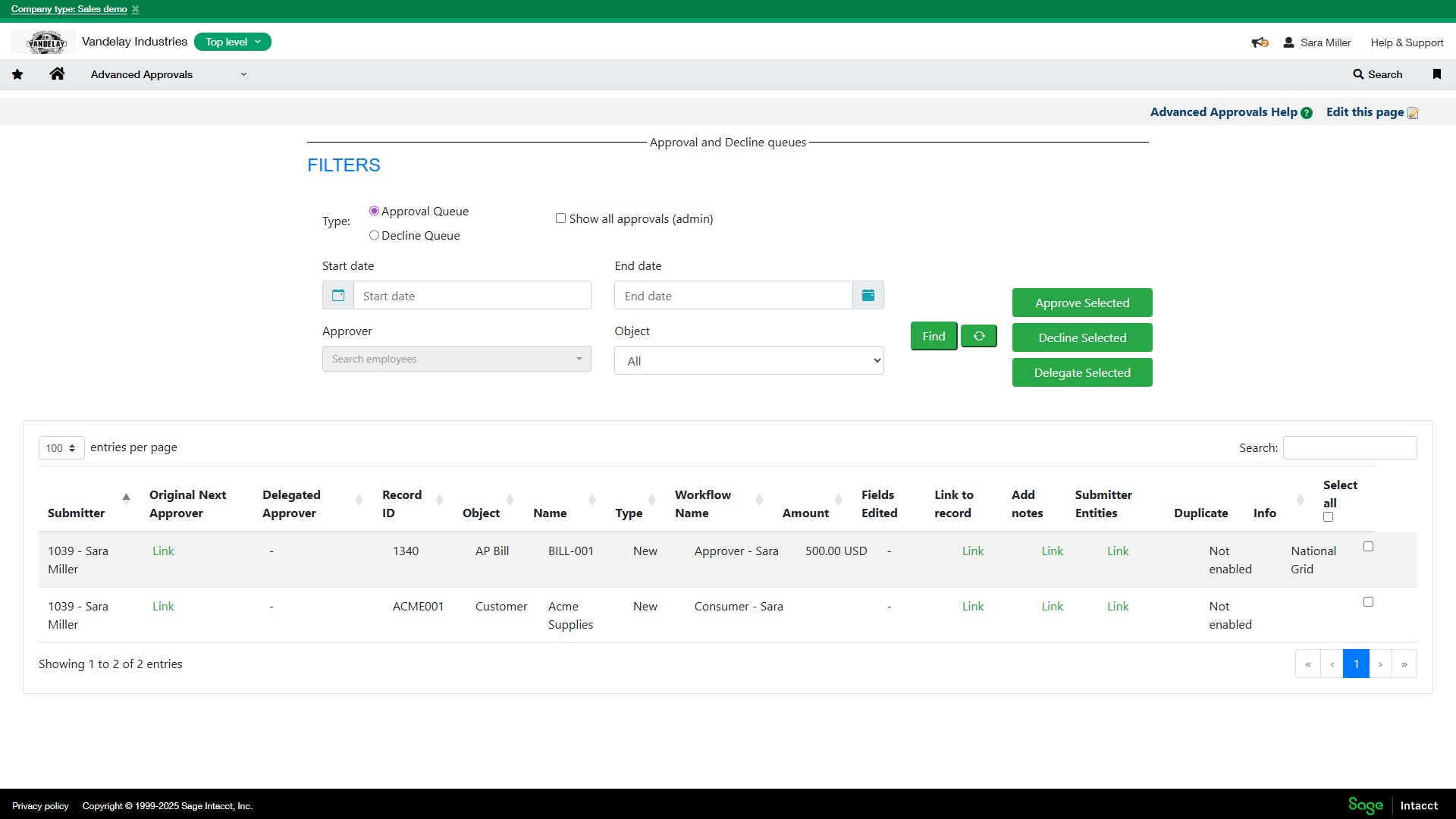
Task: Click the bookmark icon in the navigation bar
Action: (1437, 74)
